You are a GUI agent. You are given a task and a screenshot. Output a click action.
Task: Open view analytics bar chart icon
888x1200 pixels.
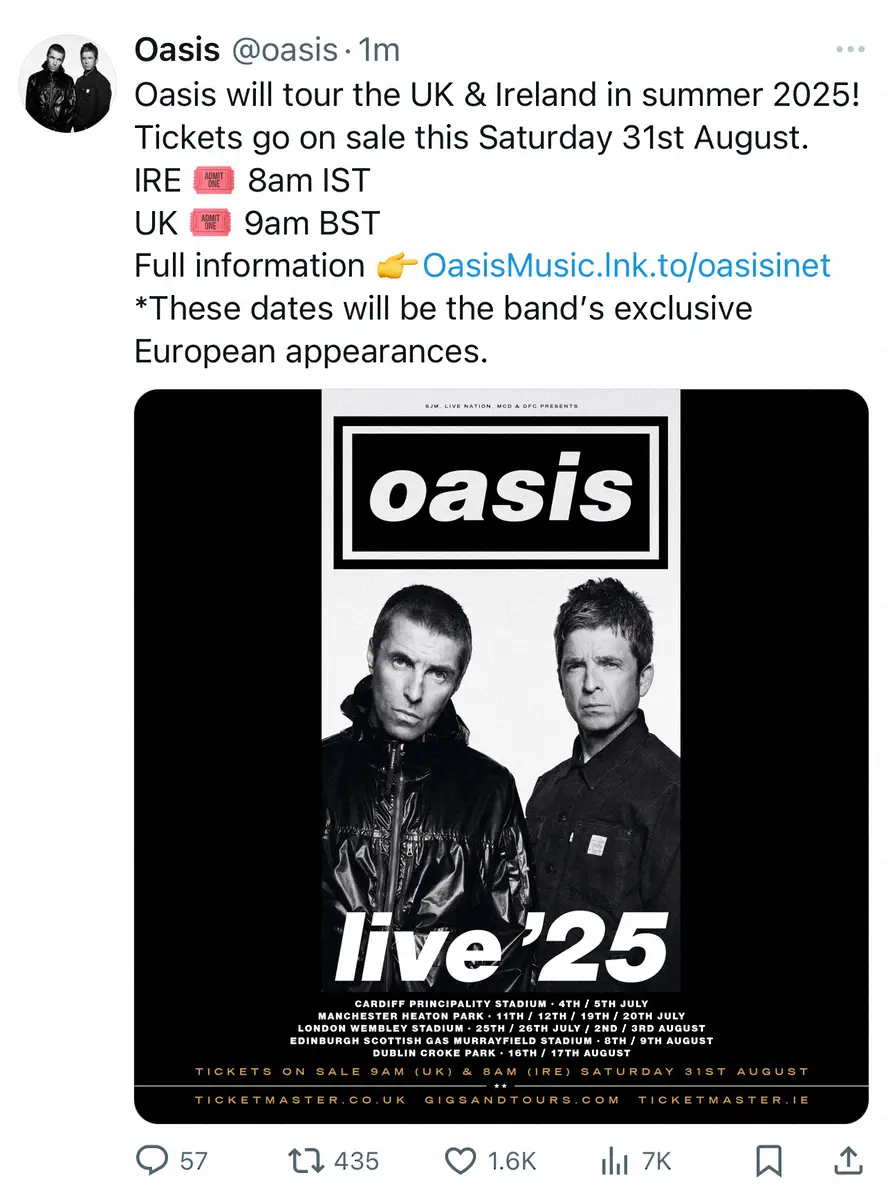click(x=613, y=1160)
